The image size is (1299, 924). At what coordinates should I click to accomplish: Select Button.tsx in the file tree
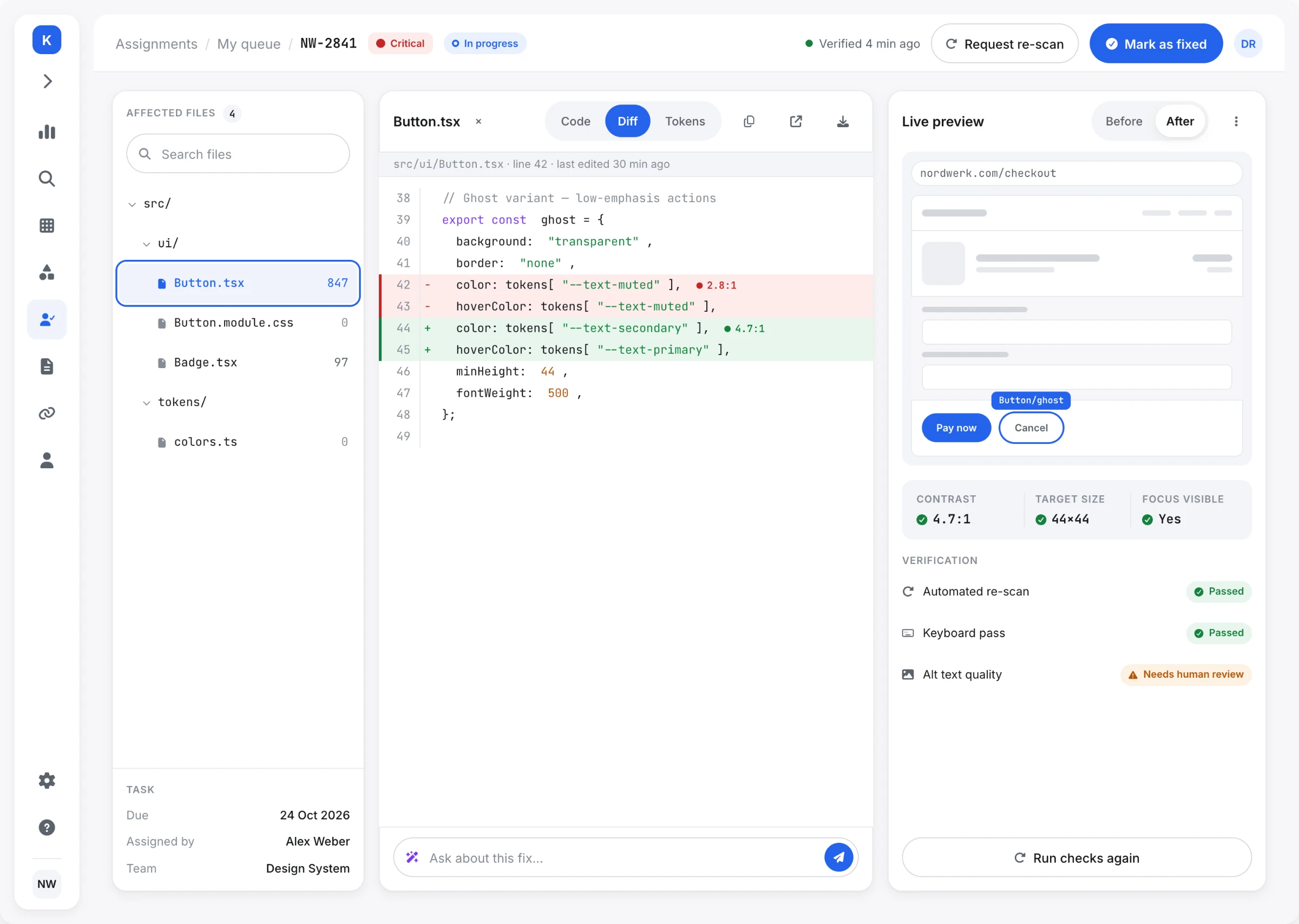(x=238, y=283)
